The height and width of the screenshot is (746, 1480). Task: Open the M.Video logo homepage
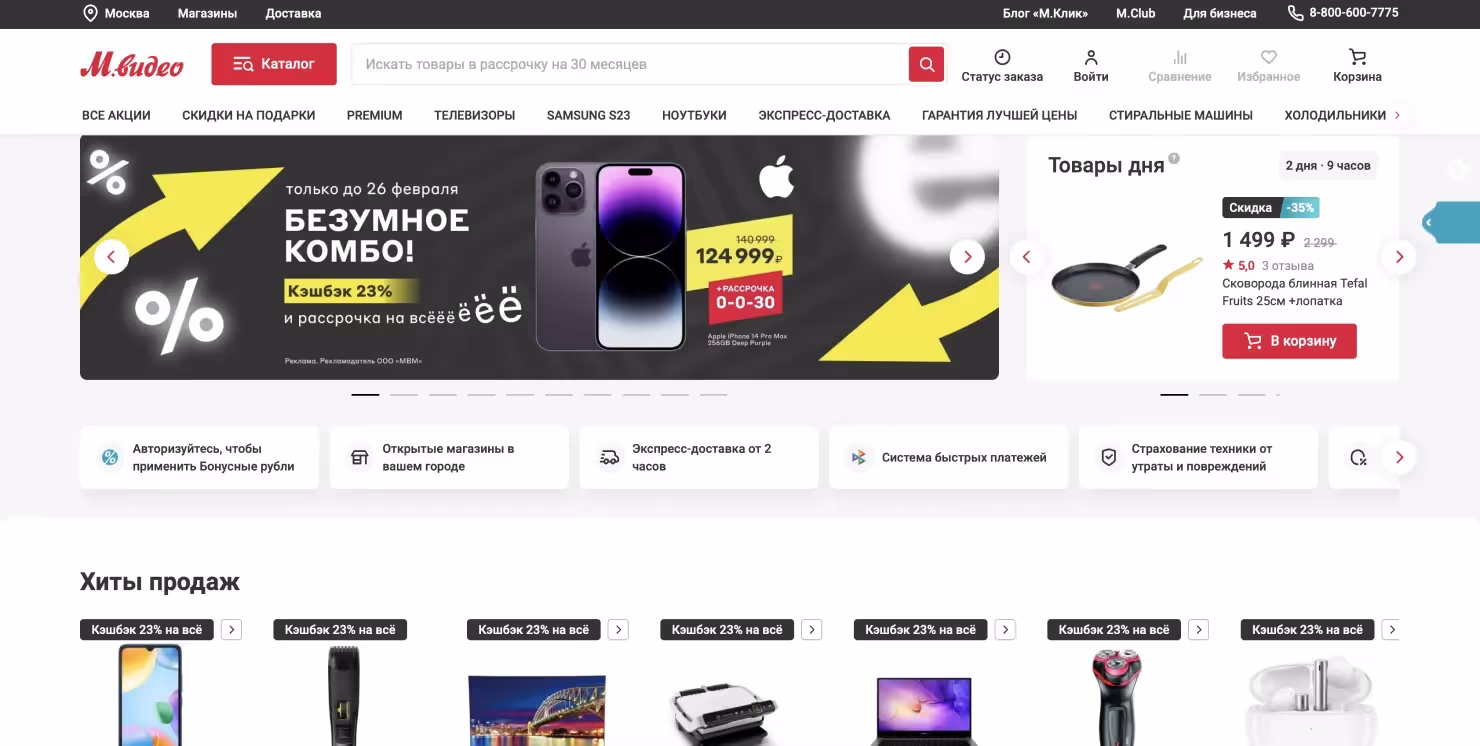pyautogui.click(x=132, y=65)
